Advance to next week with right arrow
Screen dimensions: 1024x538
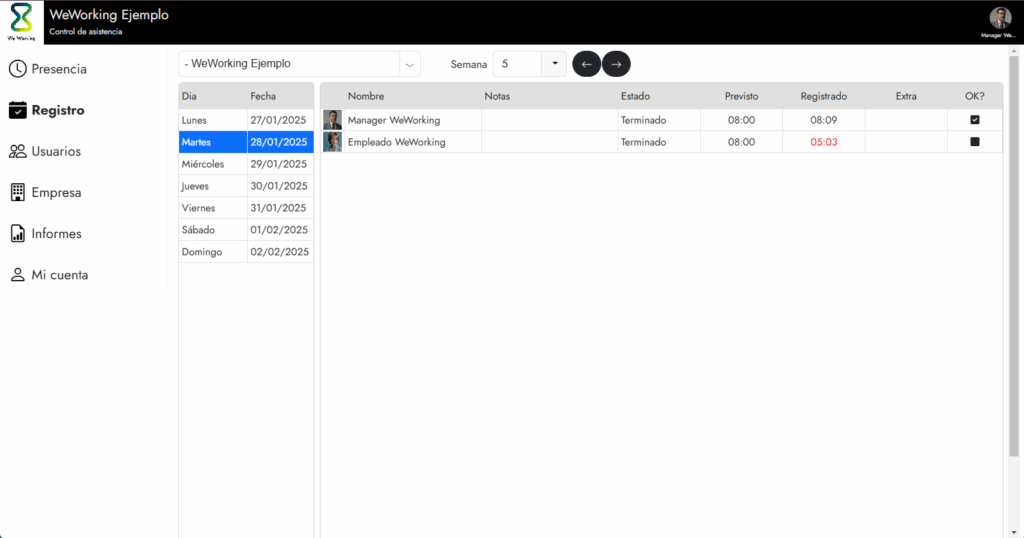coord(616,64)
